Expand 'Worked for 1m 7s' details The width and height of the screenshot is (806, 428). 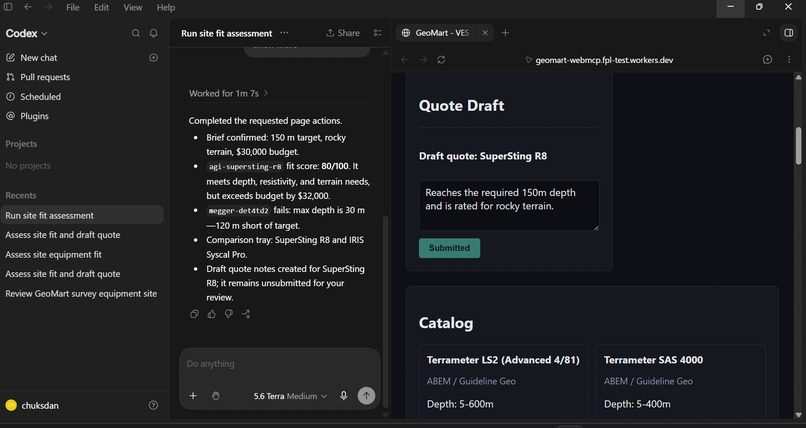[229, 94]
